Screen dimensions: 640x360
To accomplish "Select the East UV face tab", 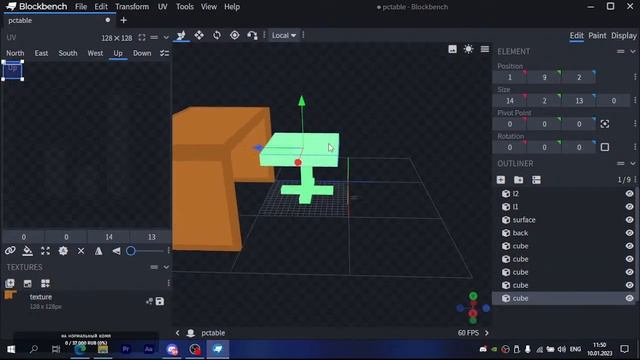I will [x=41, y=53].
